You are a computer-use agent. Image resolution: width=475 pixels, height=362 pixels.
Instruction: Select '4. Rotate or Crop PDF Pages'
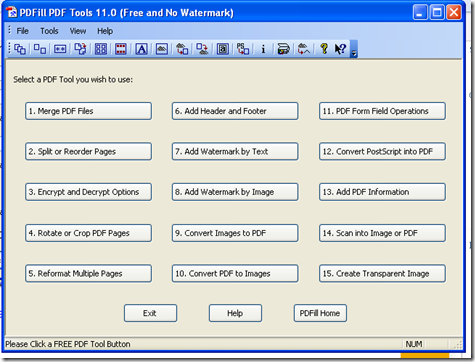point(88,233)
